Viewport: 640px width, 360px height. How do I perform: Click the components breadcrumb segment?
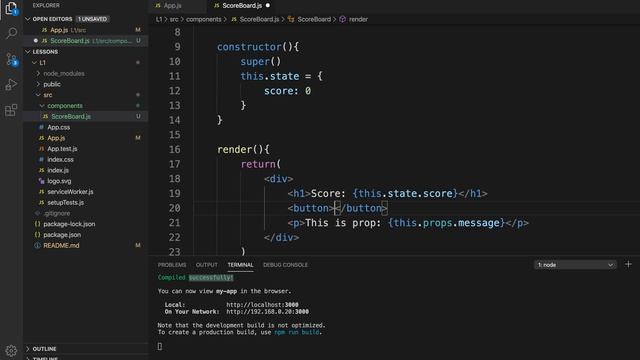[x=203, y=19]
